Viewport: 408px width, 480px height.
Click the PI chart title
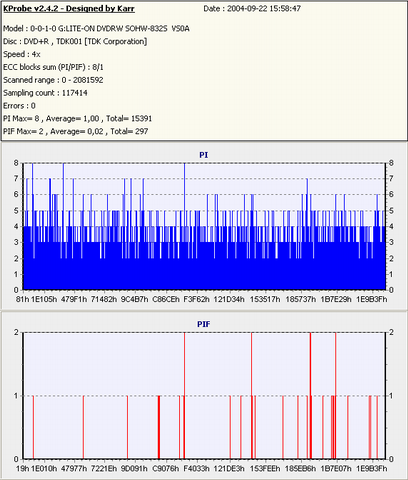pos(204,155)
